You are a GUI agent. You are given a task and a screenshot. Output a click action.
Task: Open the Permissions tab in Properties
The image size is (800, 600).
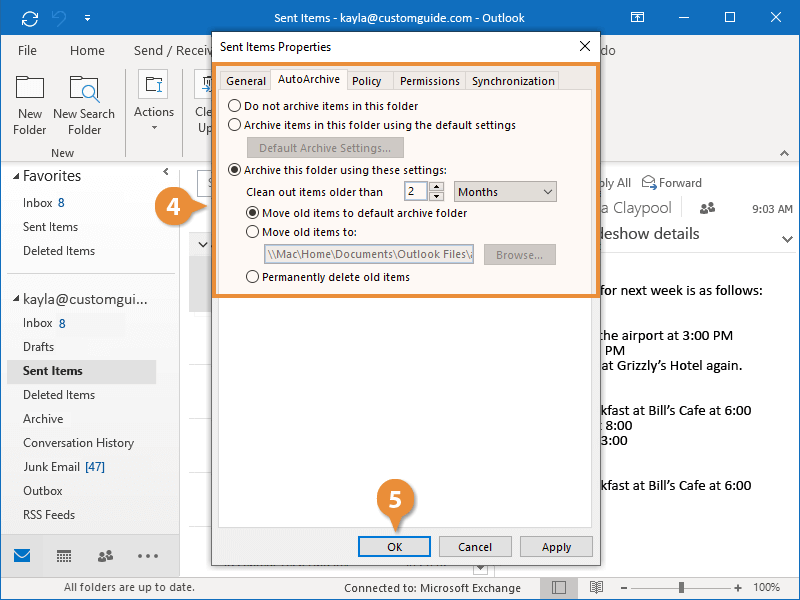pyautogui.click(x=430, y=81)
